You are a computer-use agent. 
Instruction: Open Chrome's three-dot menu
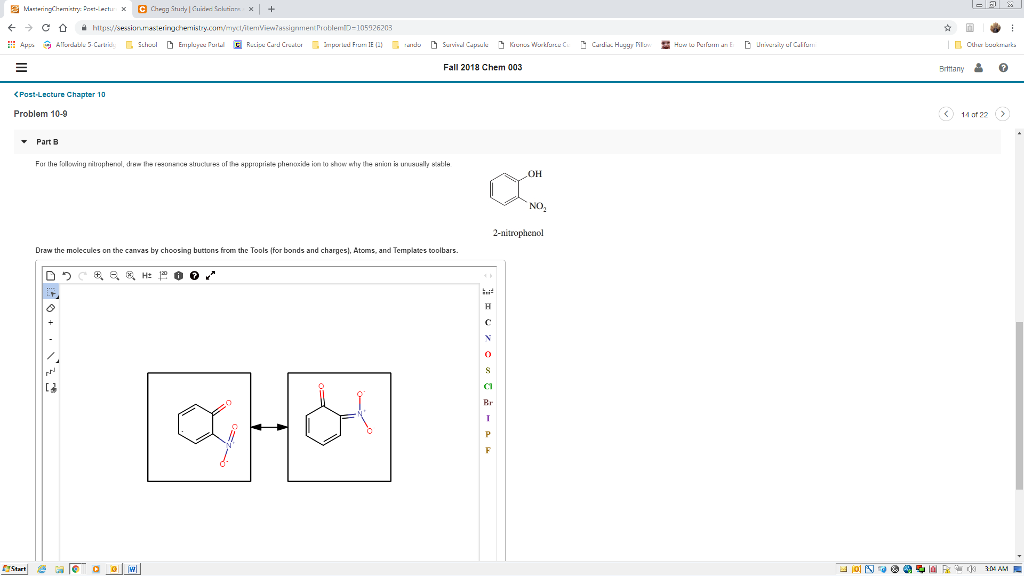[x=1013, y=29]
